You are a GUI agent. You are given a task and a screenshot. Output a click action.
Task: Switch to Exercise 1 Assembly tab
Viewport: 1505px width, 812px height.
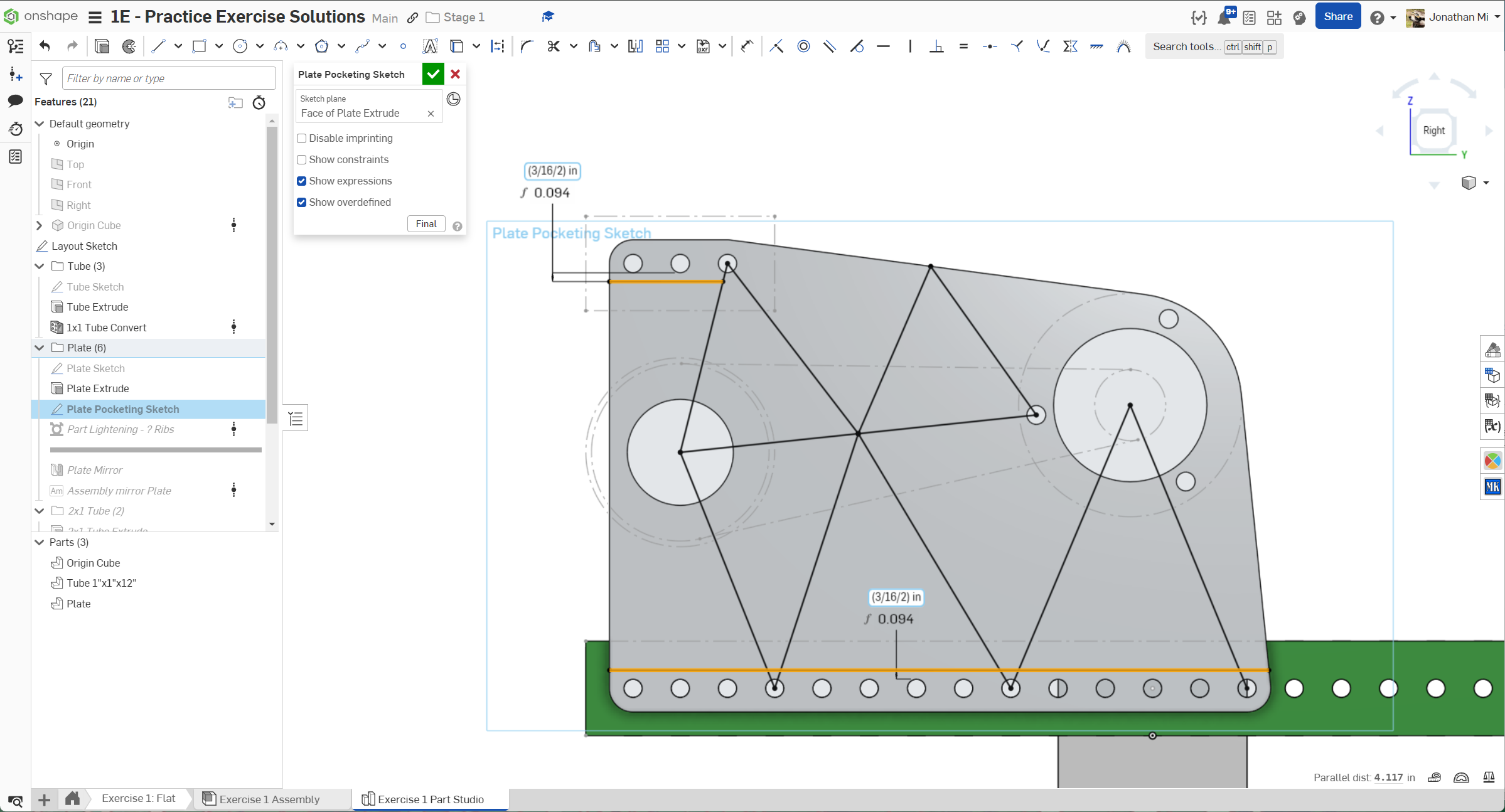coord(269,799)
